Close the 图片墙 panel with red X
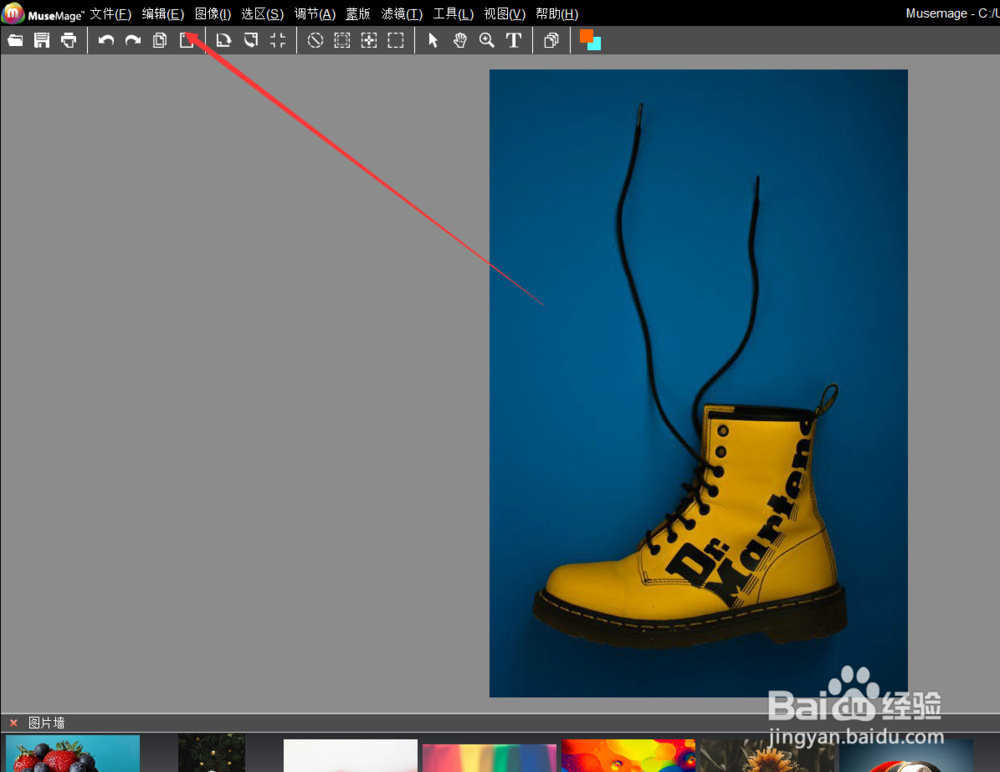1000x772 pixels. 13,723
